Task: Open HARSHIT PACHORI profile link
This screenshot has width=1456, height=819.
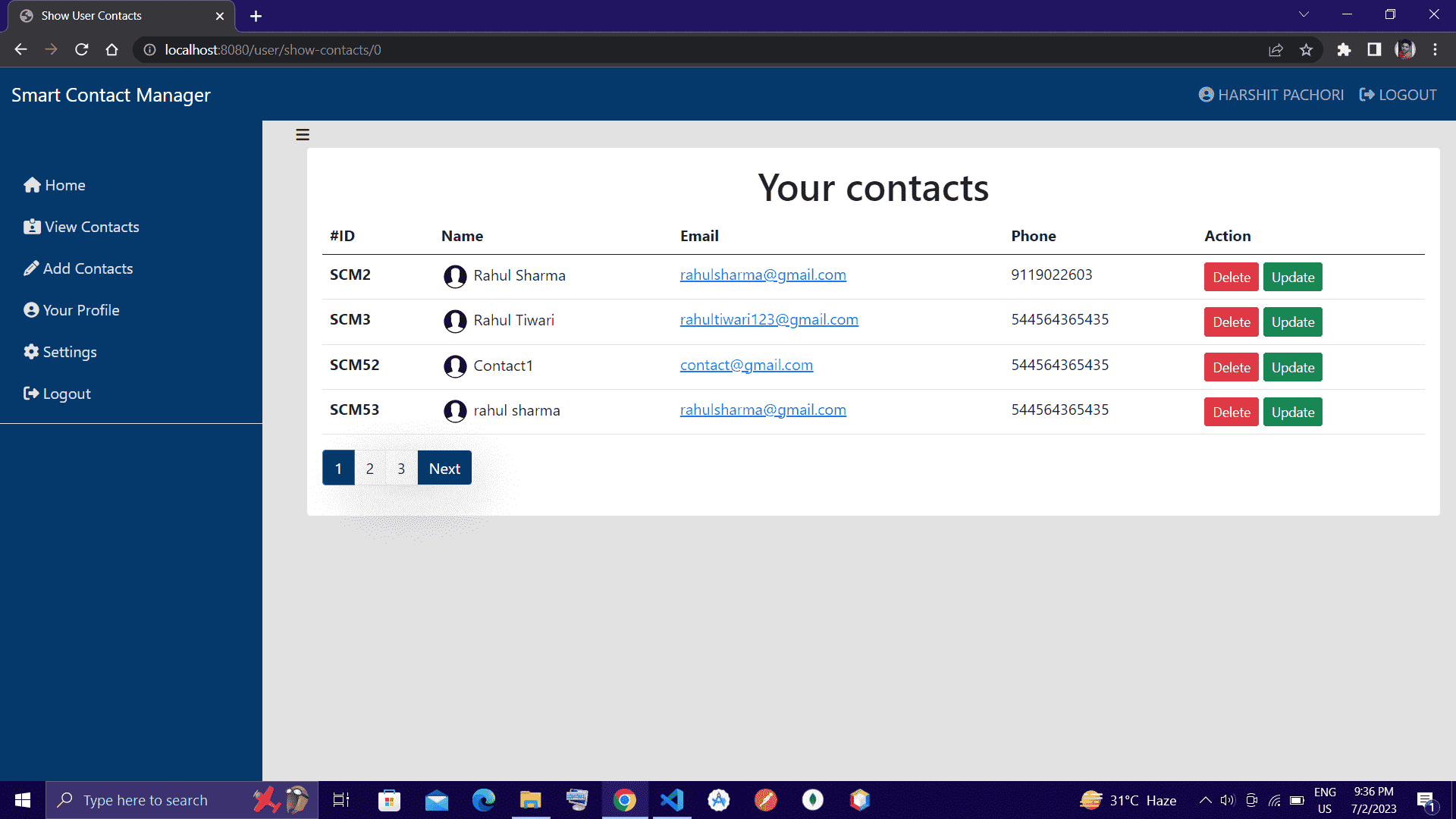Action: point(1271,95)
